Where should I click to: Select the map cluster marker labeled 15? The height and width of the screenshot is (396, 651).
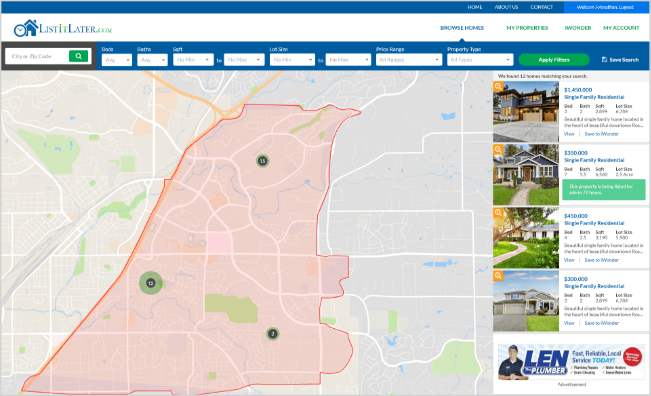[262, 161]
